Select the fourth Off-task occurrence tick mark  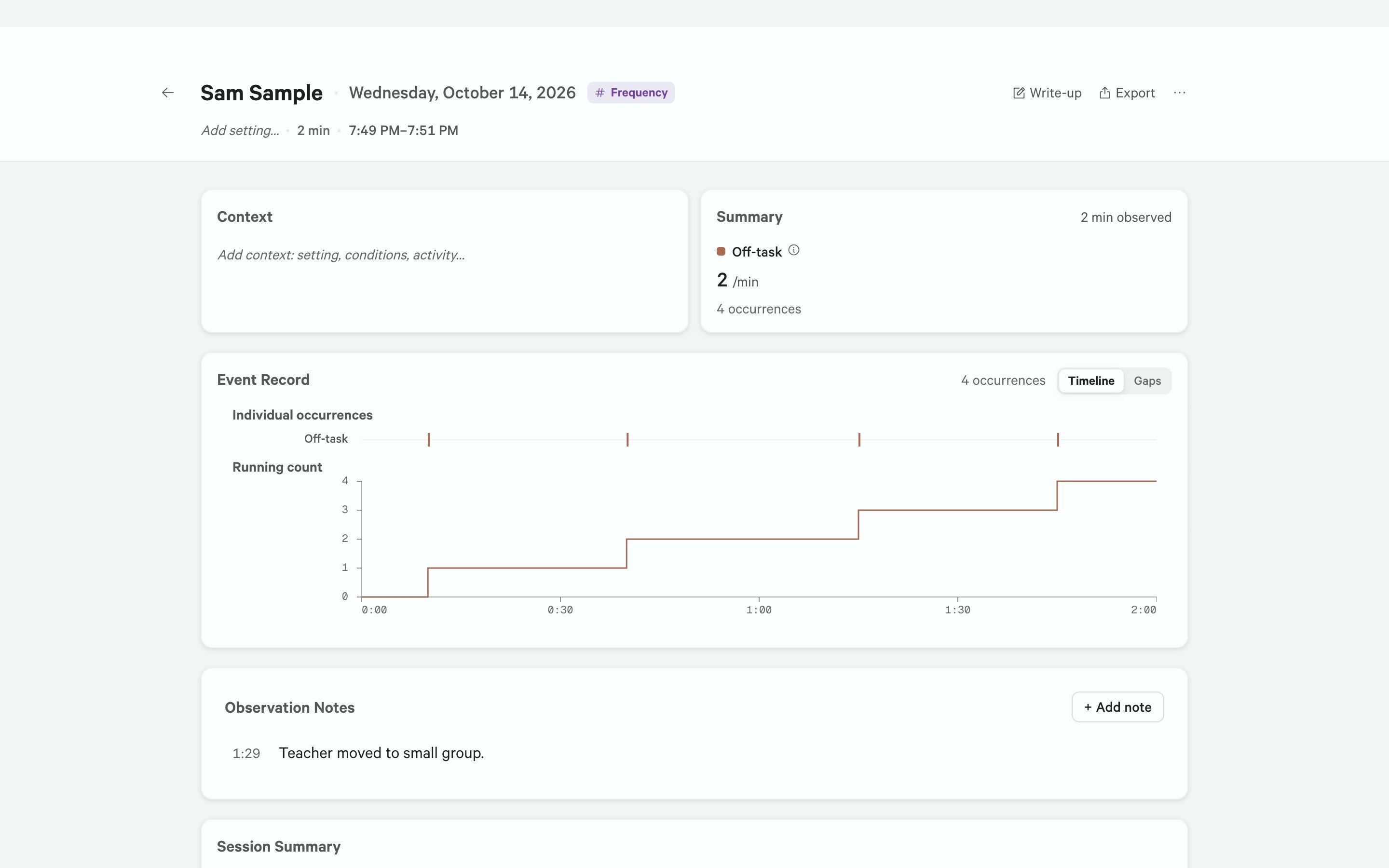click(1058, 440)
